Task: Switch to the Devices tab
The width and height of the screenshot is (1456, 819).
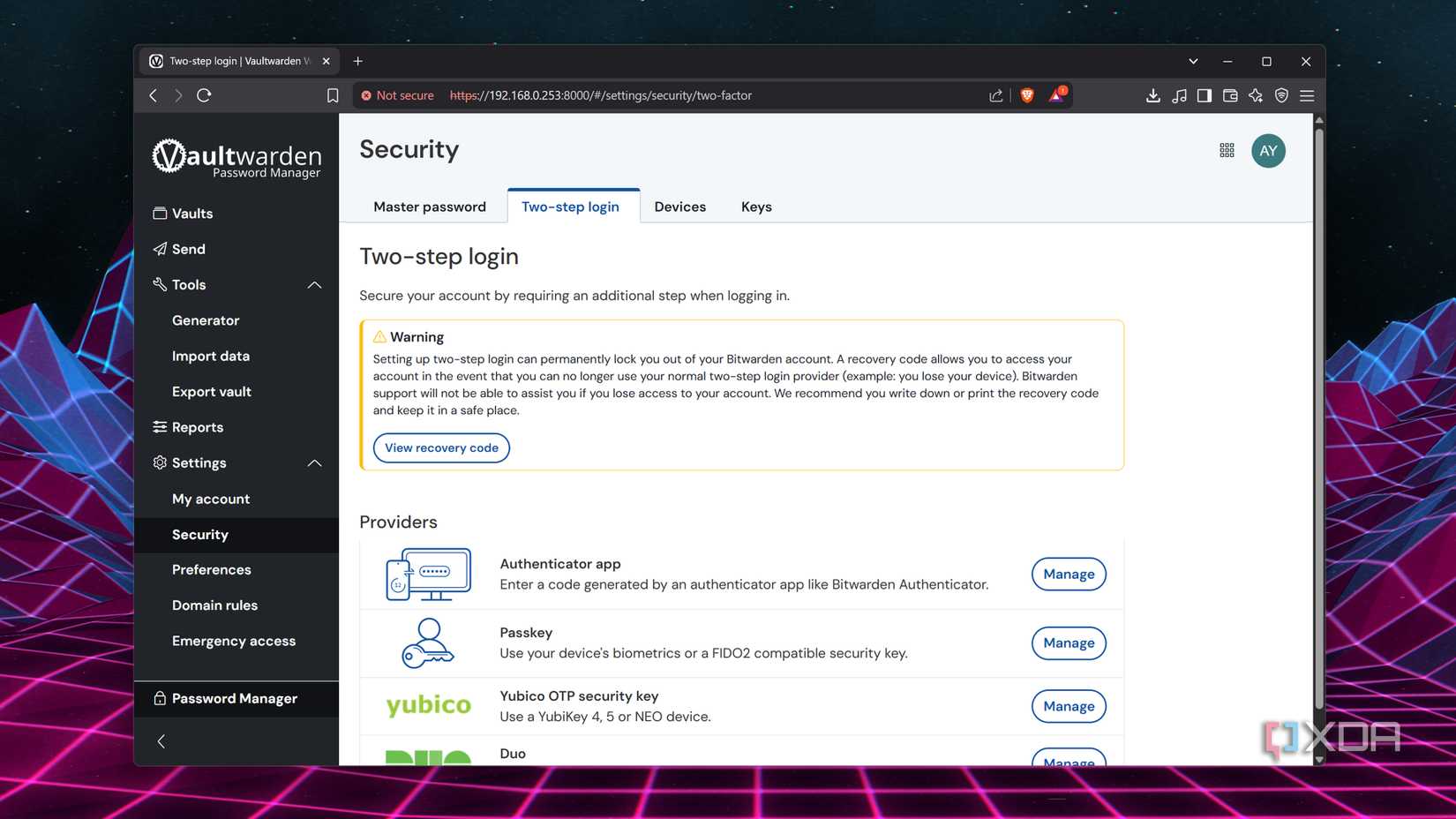Action: [x=680, y=207]
